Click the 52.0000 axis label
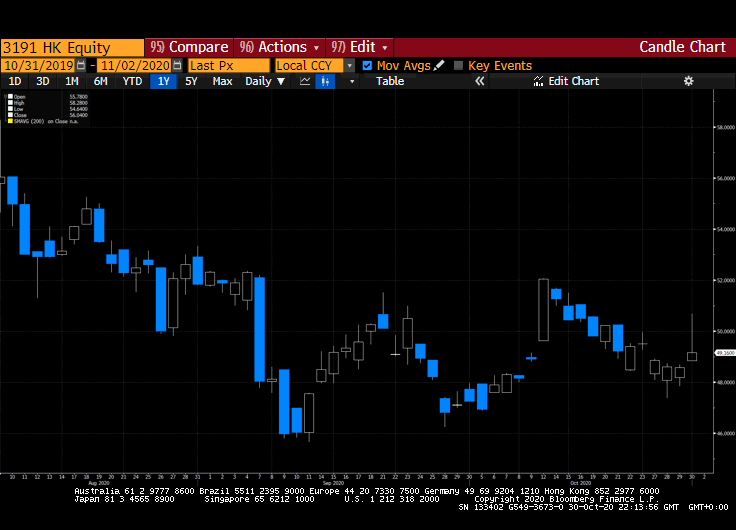The image size is (736, 530). coord(726,280)
